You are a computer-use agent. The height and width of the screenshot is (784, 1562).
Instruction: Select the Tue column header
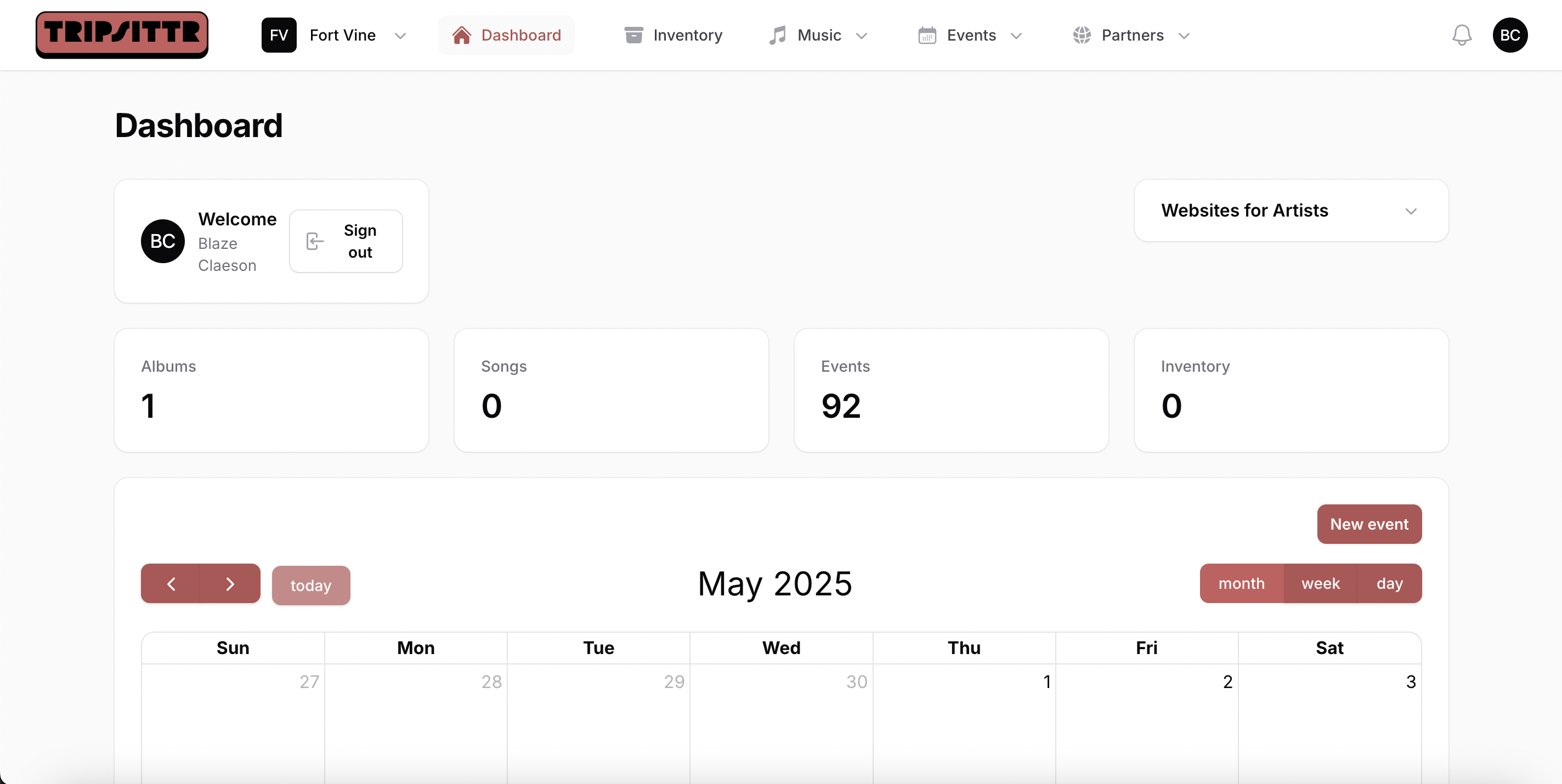click(598, 648)
